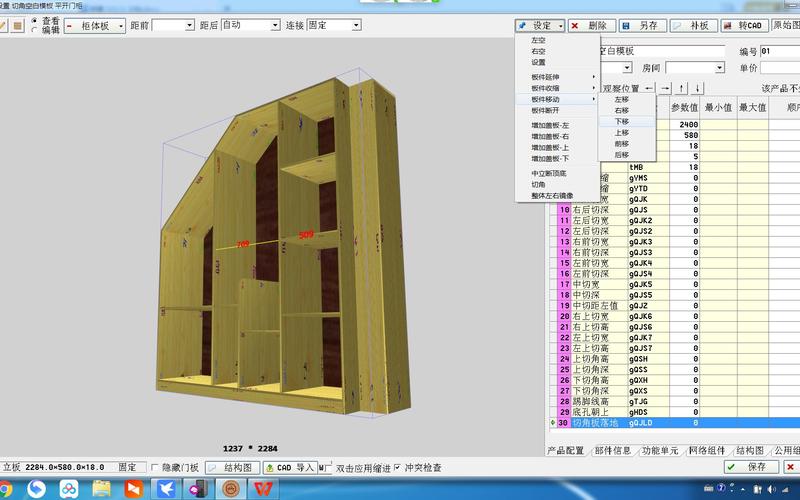Toggle the 隐藏门板 checkbox
Screen dimensions: 800x500
[155, 467]
